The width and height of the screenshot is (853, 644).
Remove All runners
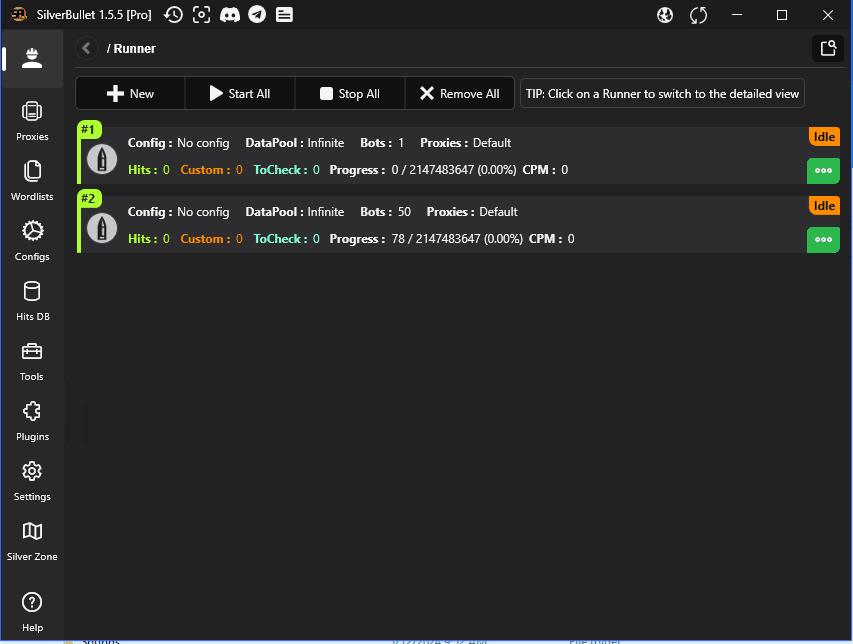point(460,94)
